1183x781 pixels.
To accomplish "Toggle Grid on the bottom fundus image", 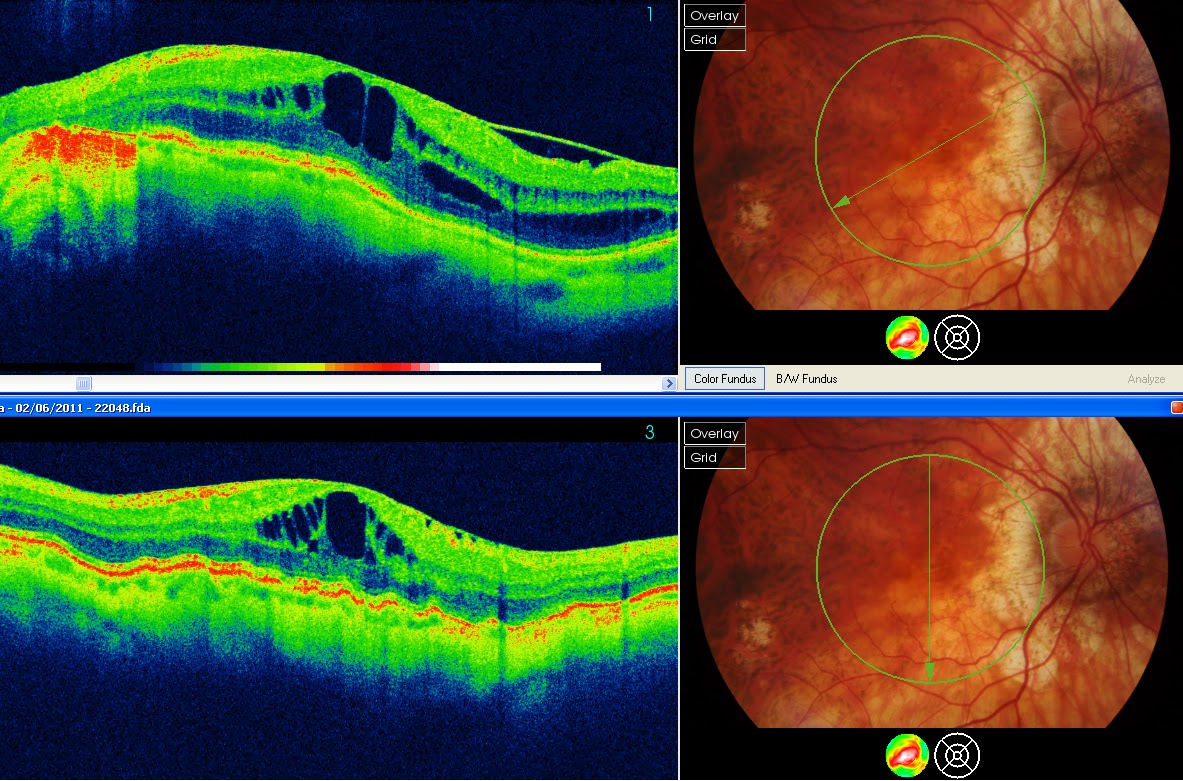I will pos(714,457).
